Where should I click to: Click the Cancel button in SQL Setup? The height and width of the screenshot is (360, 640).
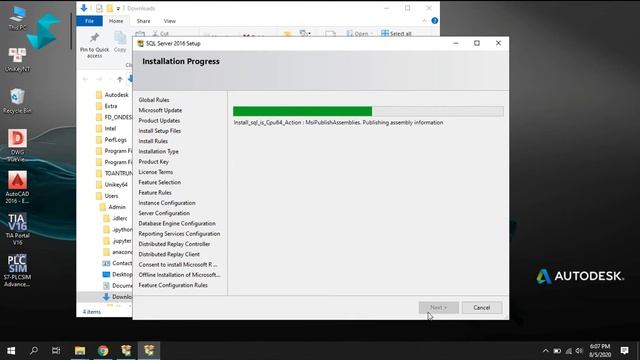coord(482,308)
